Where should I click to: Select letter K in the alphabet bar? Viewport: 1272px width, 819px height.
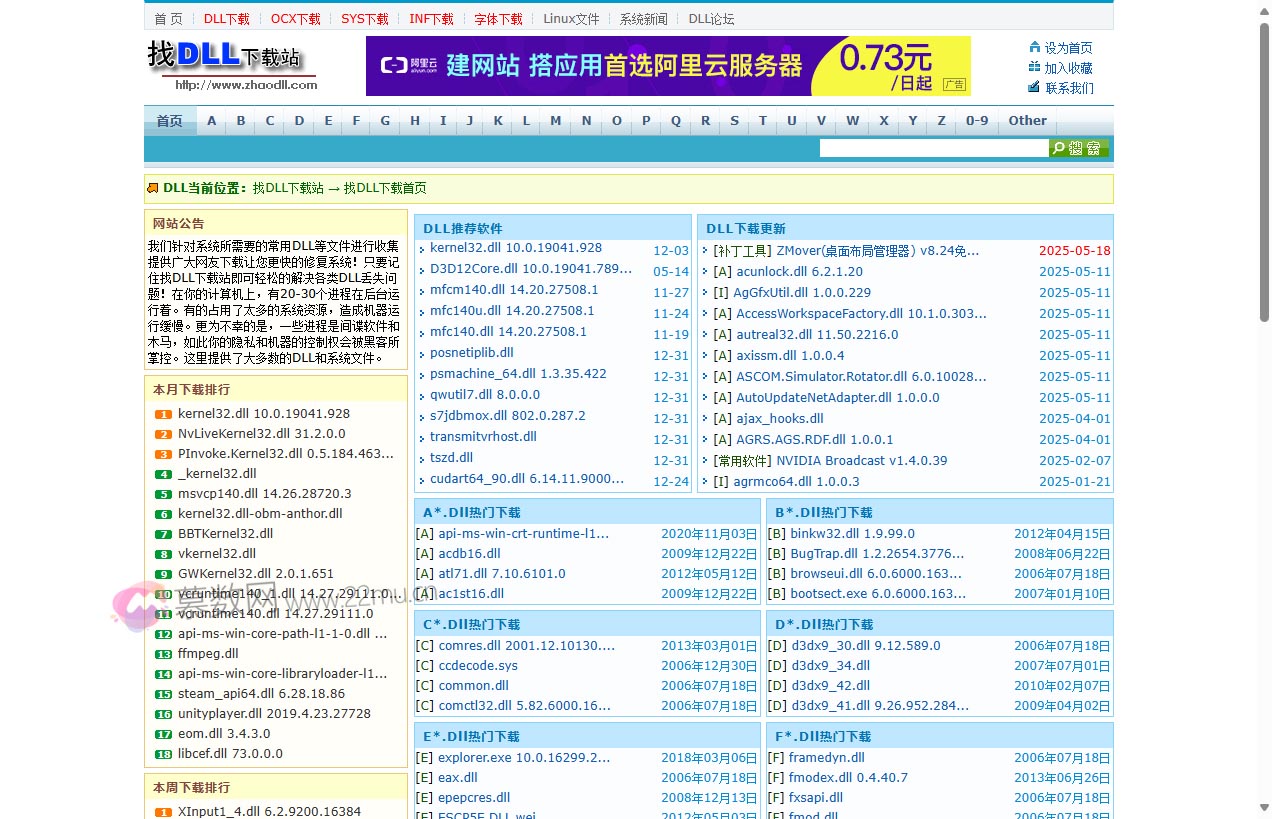(498, 120)
